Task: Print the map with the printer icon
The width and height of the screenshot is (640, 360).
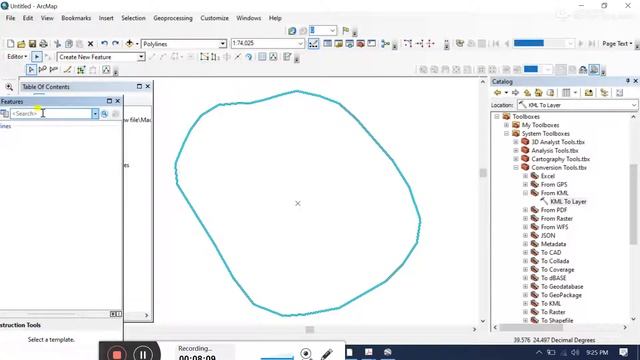Action: pyautogui.click(x=43, y=44)
